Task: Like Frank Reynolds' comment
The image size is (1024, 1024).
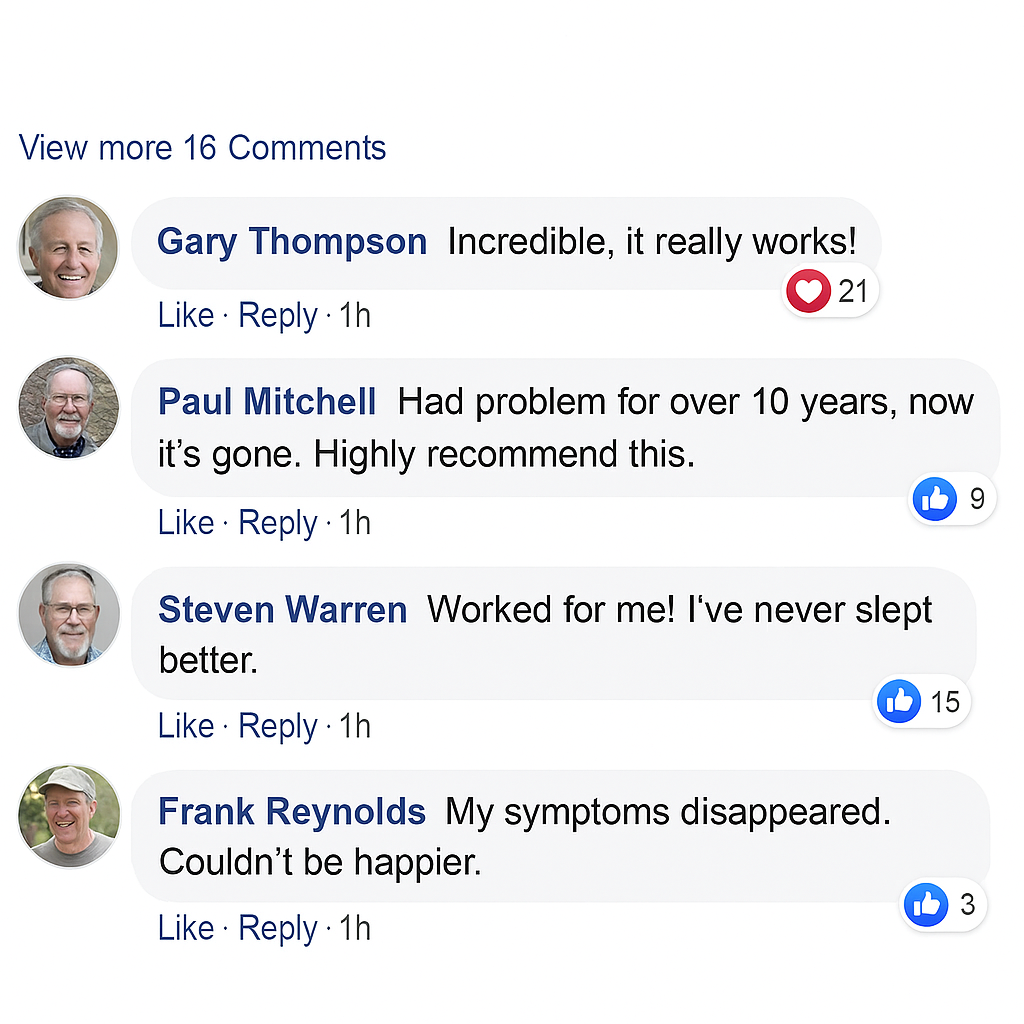Action: click(x=186, y=928)
